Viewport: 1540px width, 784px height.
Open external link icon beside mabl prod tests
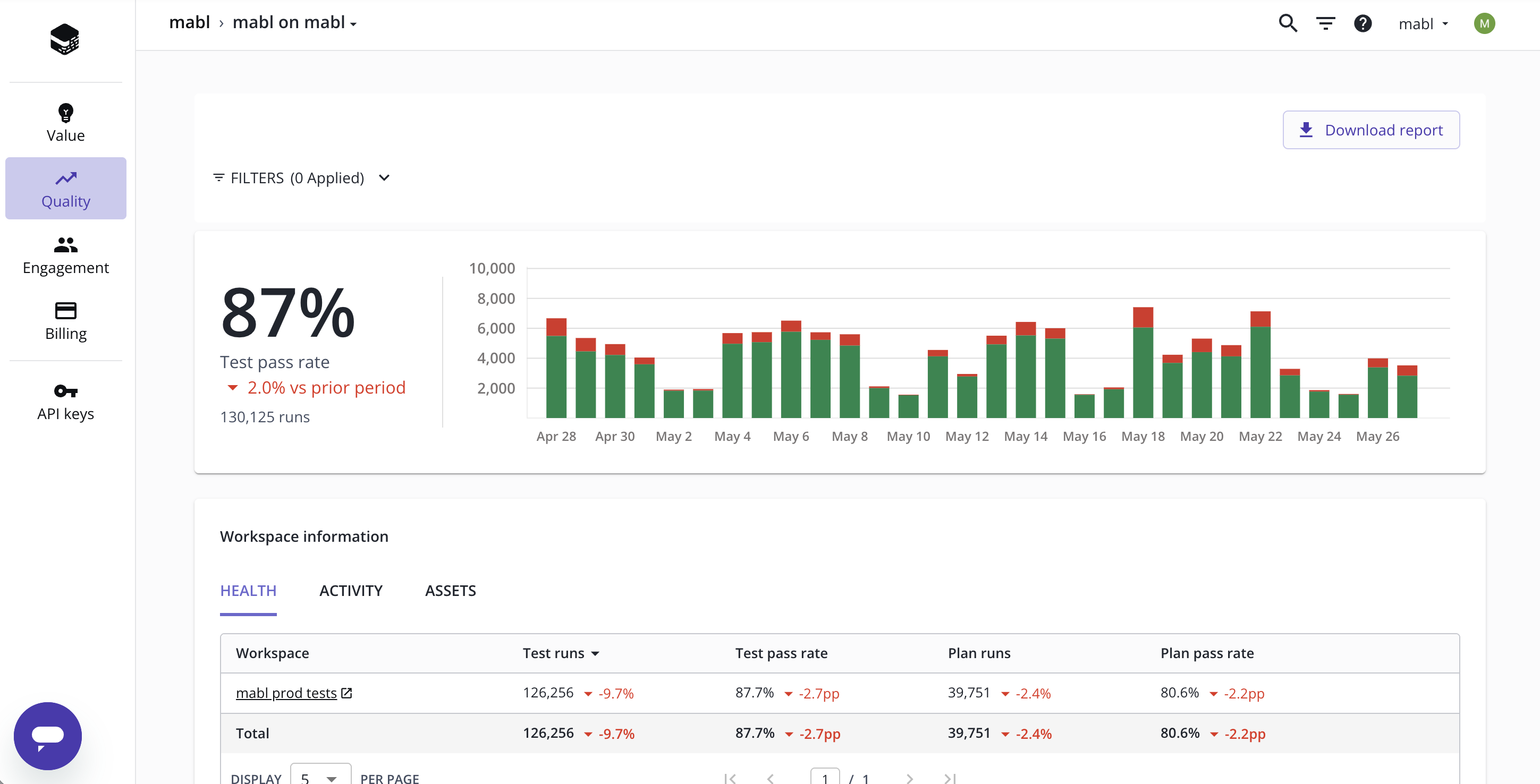pos(346,693)
